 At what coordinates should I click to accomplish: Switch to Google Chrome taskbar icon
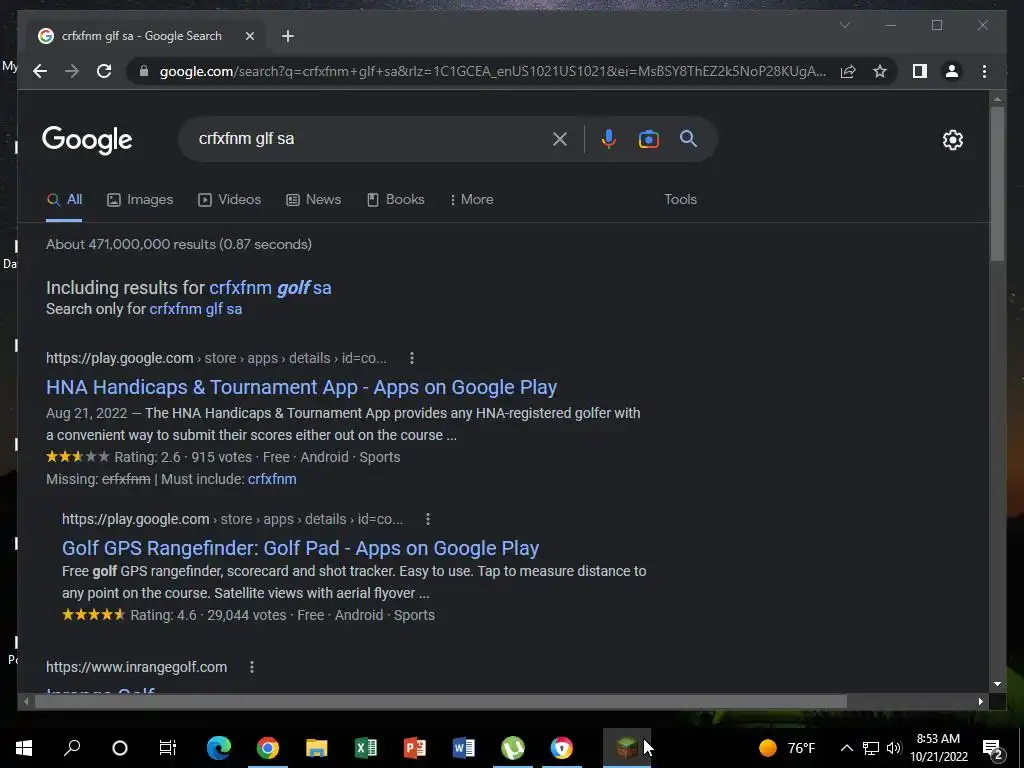(x=268, y=748)
